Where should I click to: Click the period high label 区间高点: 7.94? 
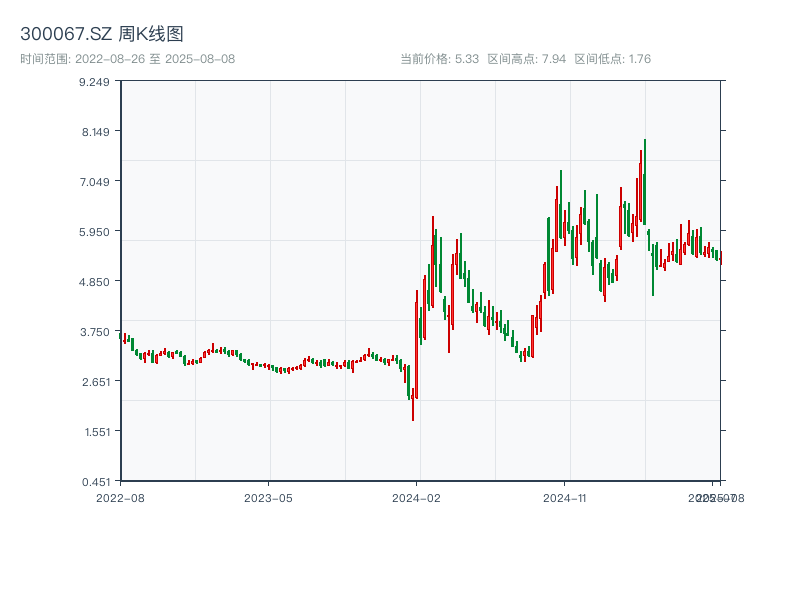coord(527,59)
